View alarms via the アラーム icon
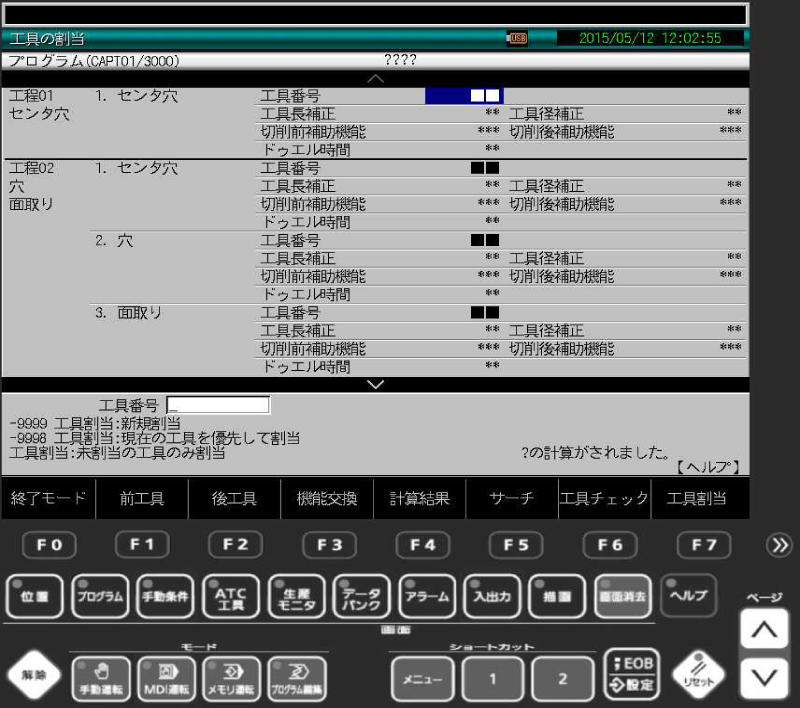The width and height of the screenshot is (800, 708). tap(427, 595)
